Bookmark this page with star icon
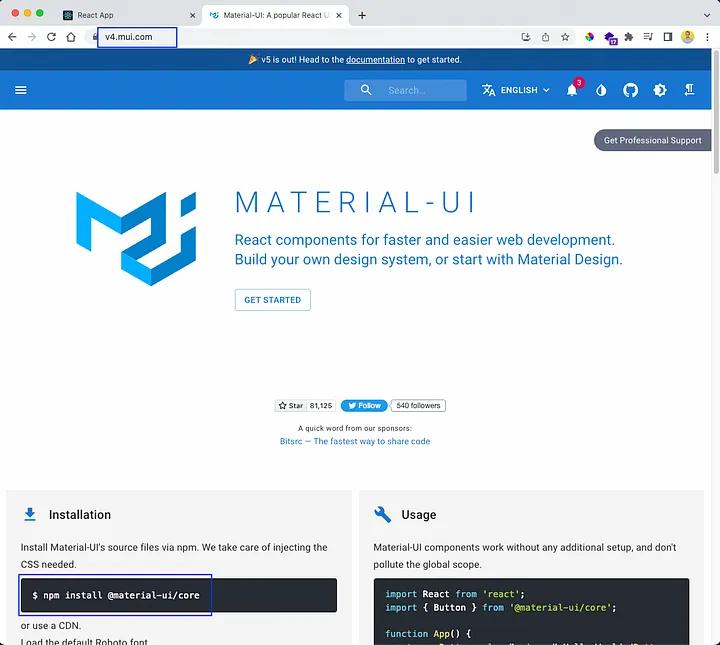This screenshot has height=645, width=720. [x=565, y=37]
